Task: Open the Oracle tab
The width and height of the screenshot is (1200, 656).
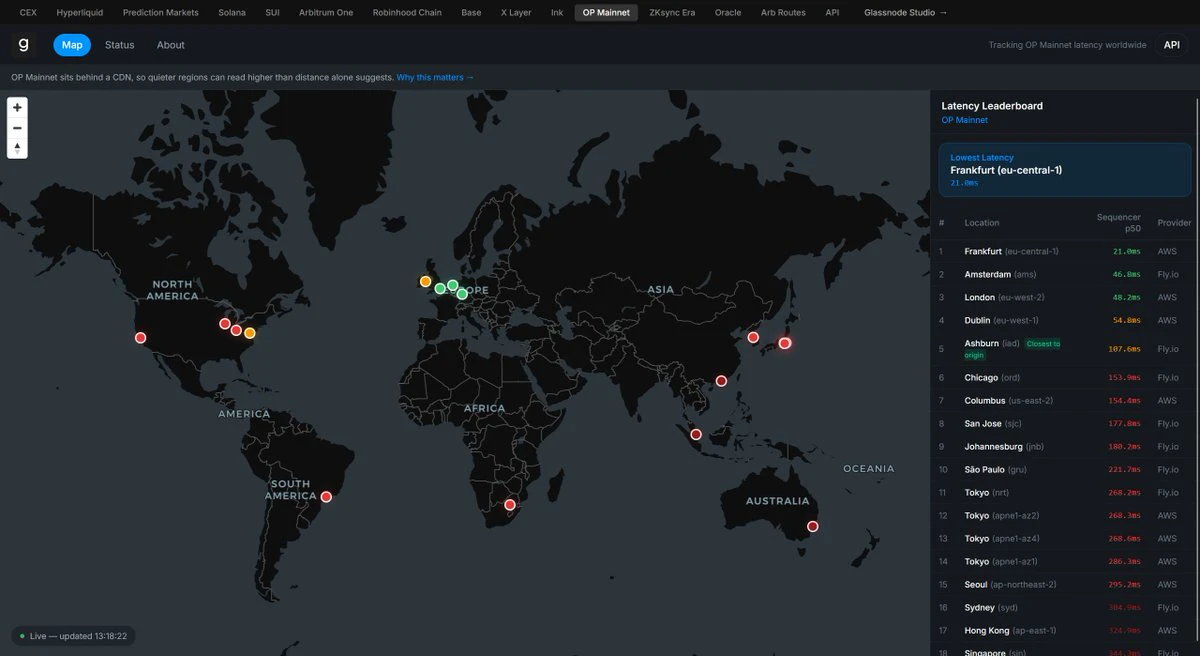Action: pyautogui.click(x=728, y=13)
